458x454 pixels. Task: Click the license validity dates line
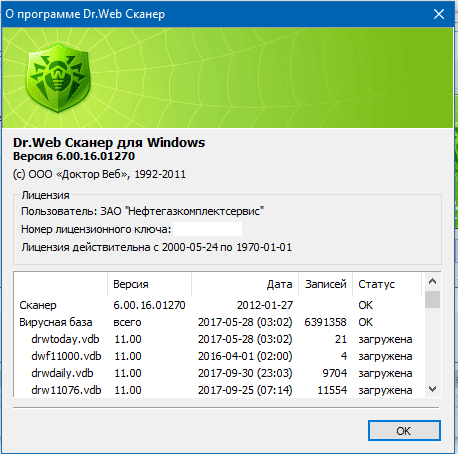pyautogui.click(x=156, y=247)
